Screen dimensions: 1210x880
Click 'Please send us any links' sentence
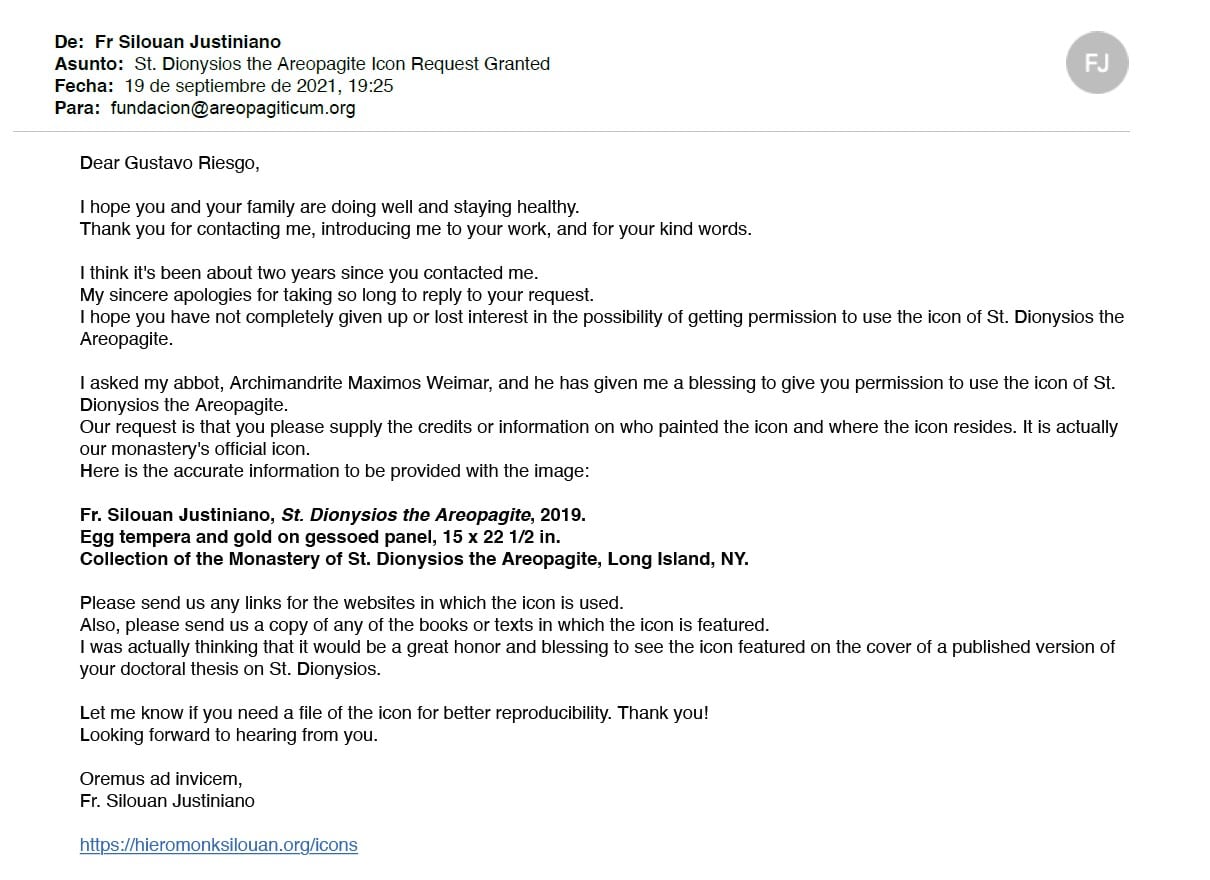351,603
